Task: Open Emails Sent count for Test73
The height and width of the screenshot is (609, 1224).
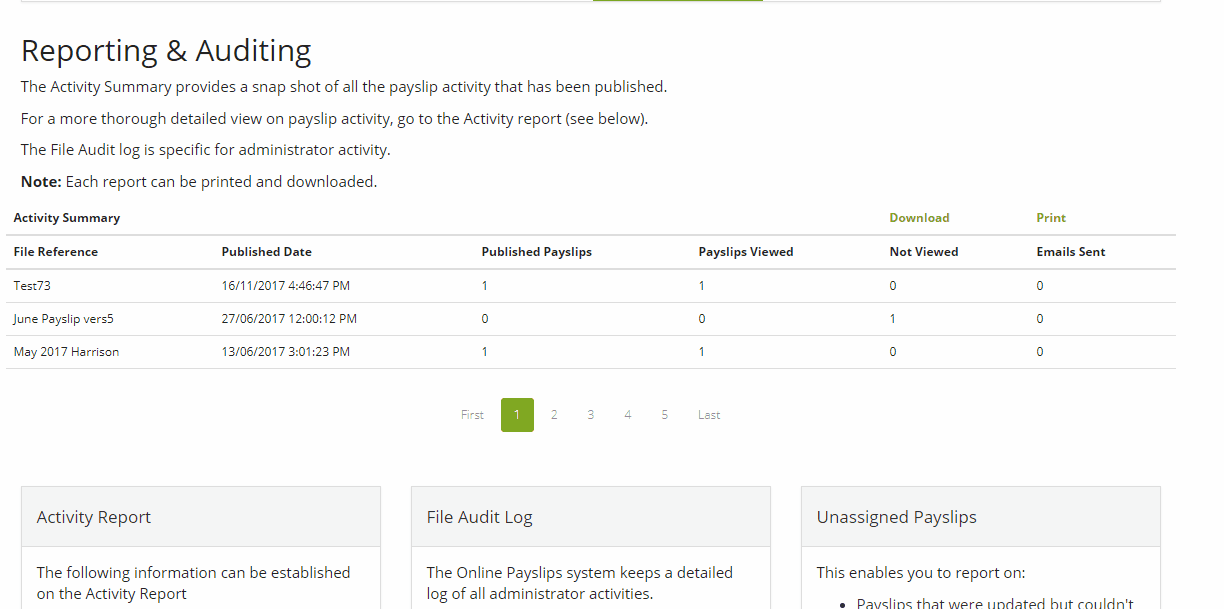Action: pyautogui.click(x=1039, y=285)
